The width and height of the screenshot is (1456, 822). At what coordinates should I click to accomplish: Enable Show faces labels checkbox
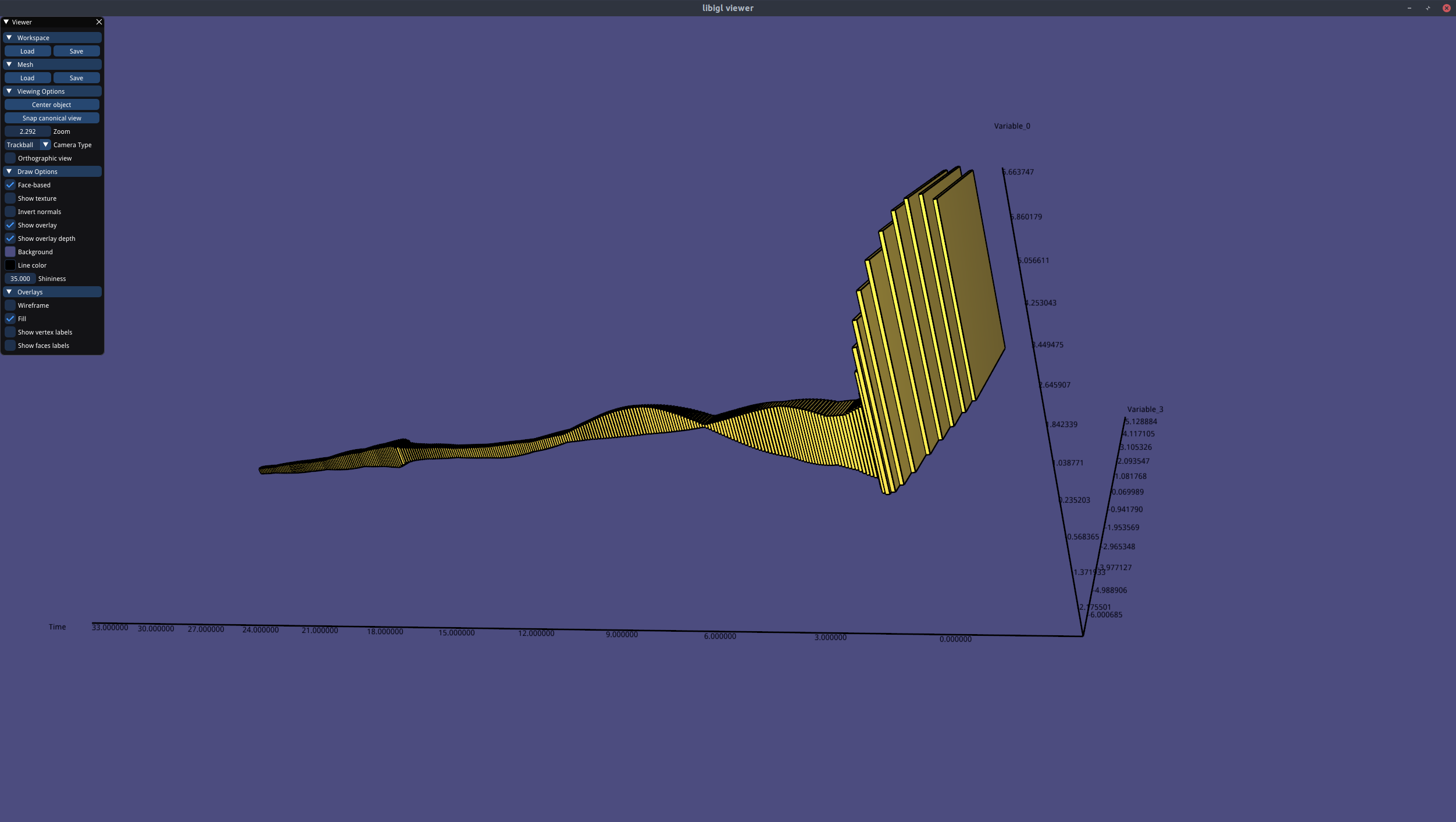[x=10, y=346]
